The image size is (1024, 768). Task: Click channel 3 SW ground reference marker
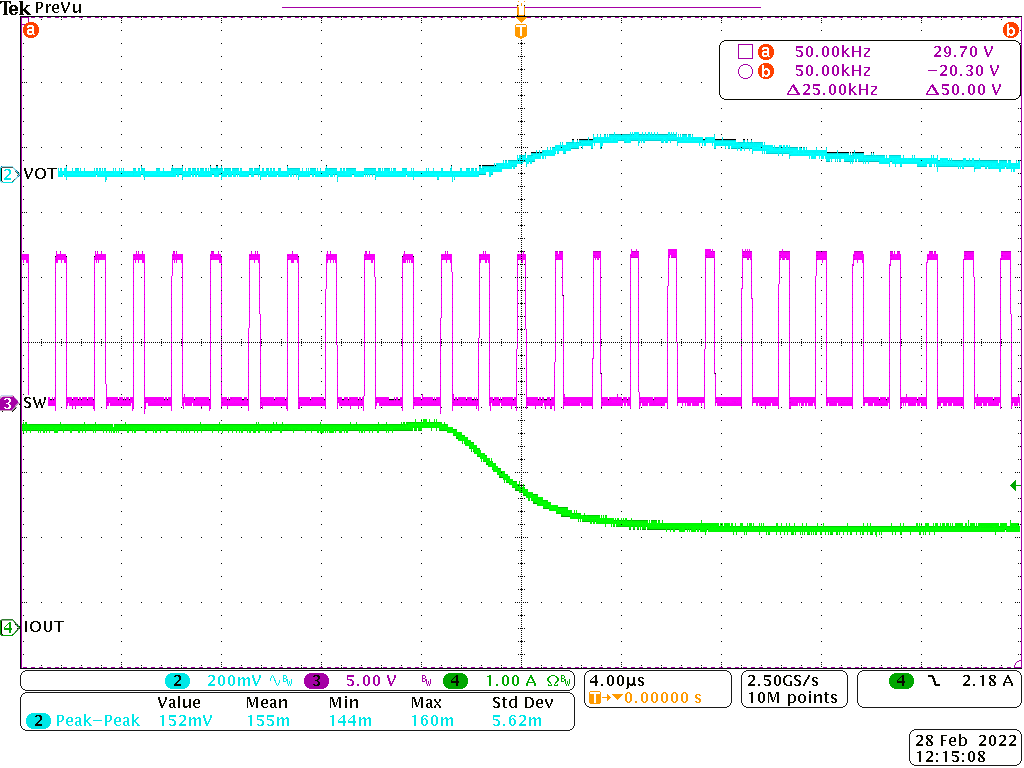[x=9, y=403]
